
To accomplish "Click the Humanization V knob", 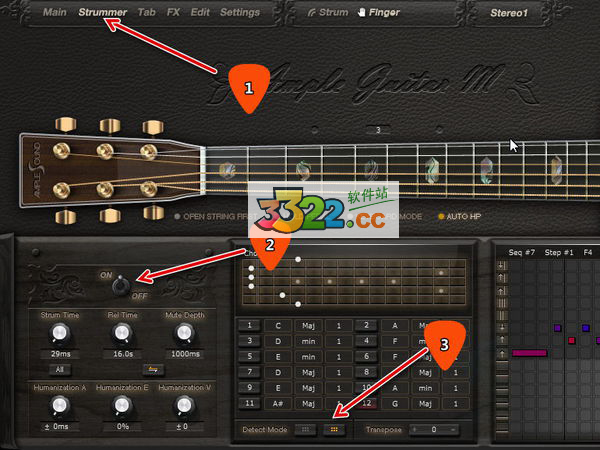I will 184,406.
